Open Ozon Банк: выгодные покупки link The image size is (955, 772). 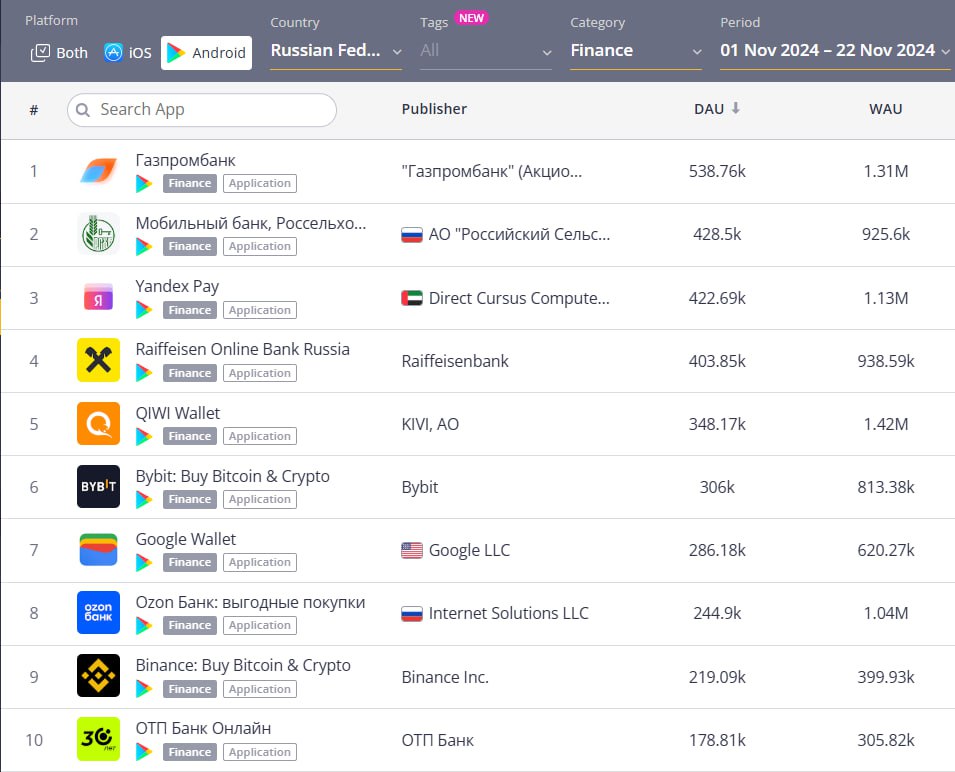pyautogui.click(x=250, y=602)
